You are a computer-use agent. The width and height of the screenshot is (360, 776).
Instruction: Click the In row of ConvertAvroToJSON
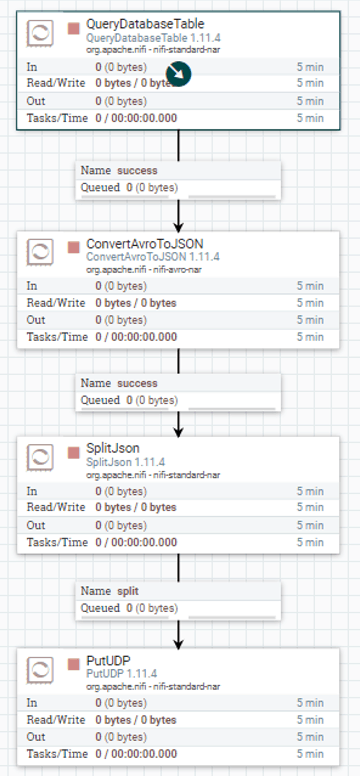tap(178, 286)
